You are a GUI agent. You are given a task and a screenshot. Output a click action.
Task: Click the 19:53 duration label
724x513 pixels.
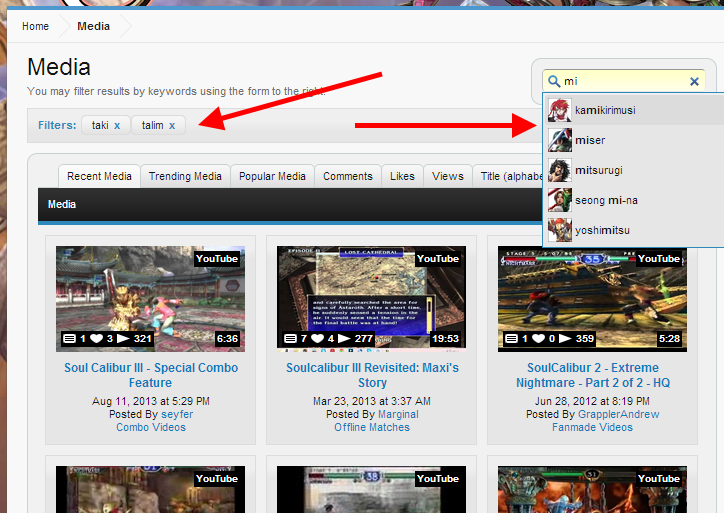(x=445, y=338)
